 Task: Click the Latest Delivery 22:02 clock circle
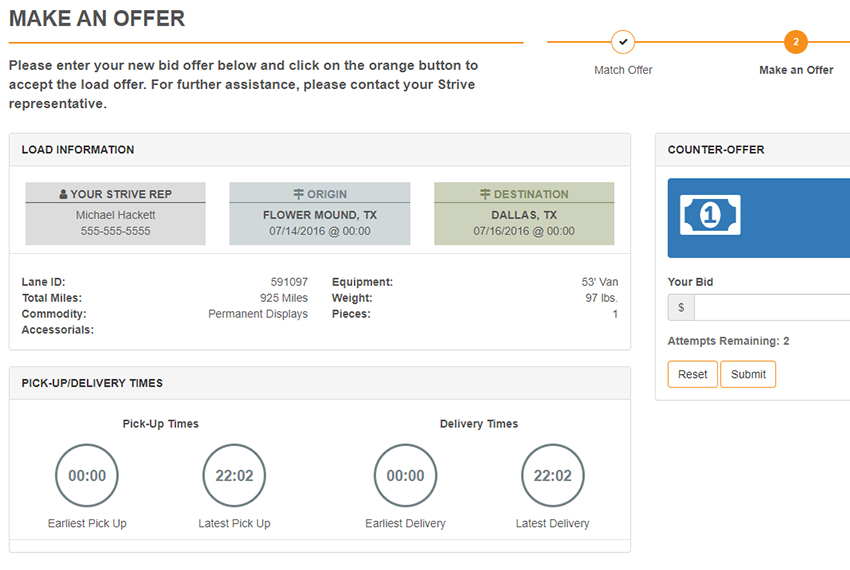pyautogui.click(x=552, y=476)
